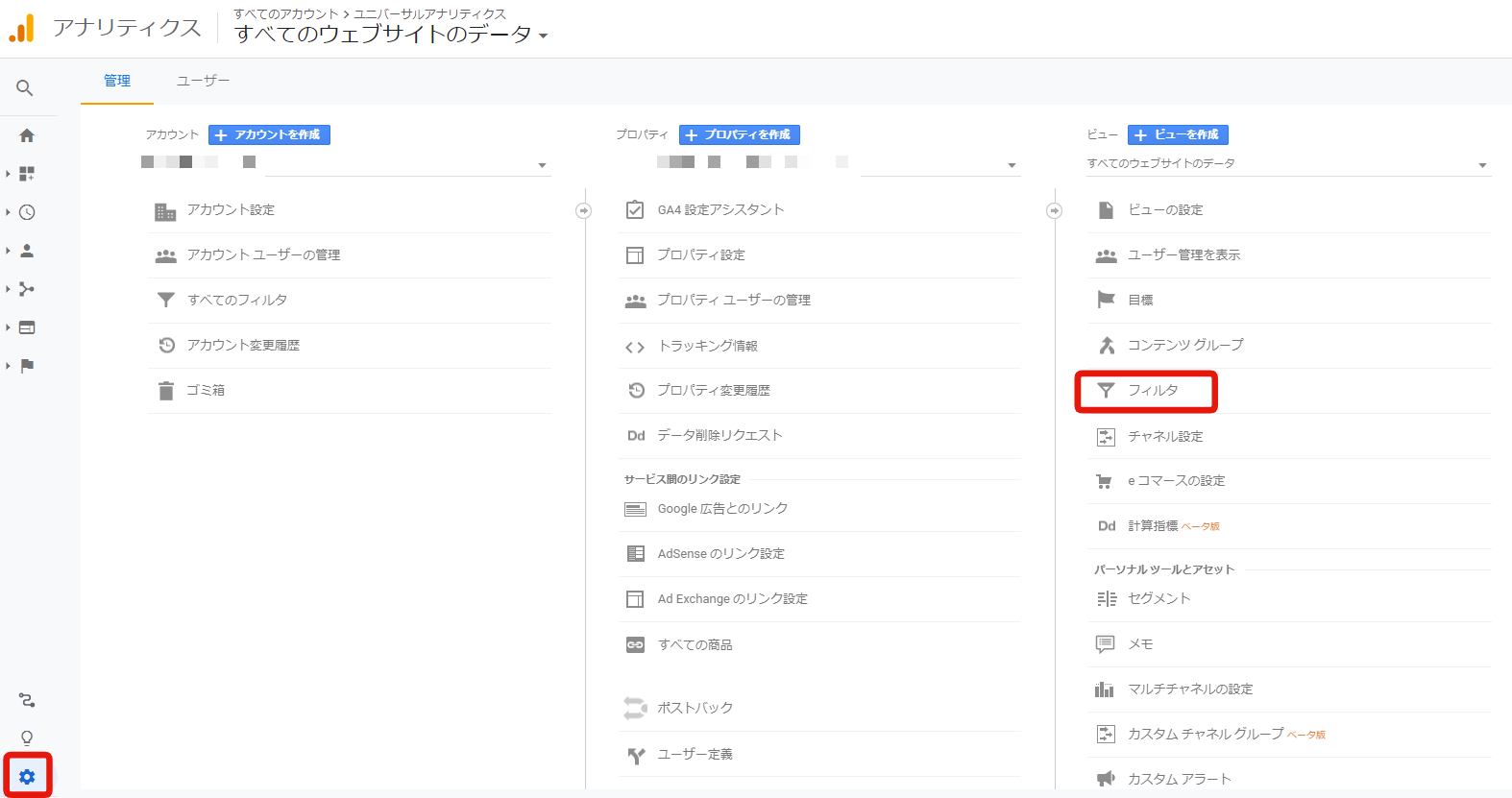1512x798 pixels.
Task: Open Acquisition reports icon in the sidebar
Action: click(x=27, y=289)
